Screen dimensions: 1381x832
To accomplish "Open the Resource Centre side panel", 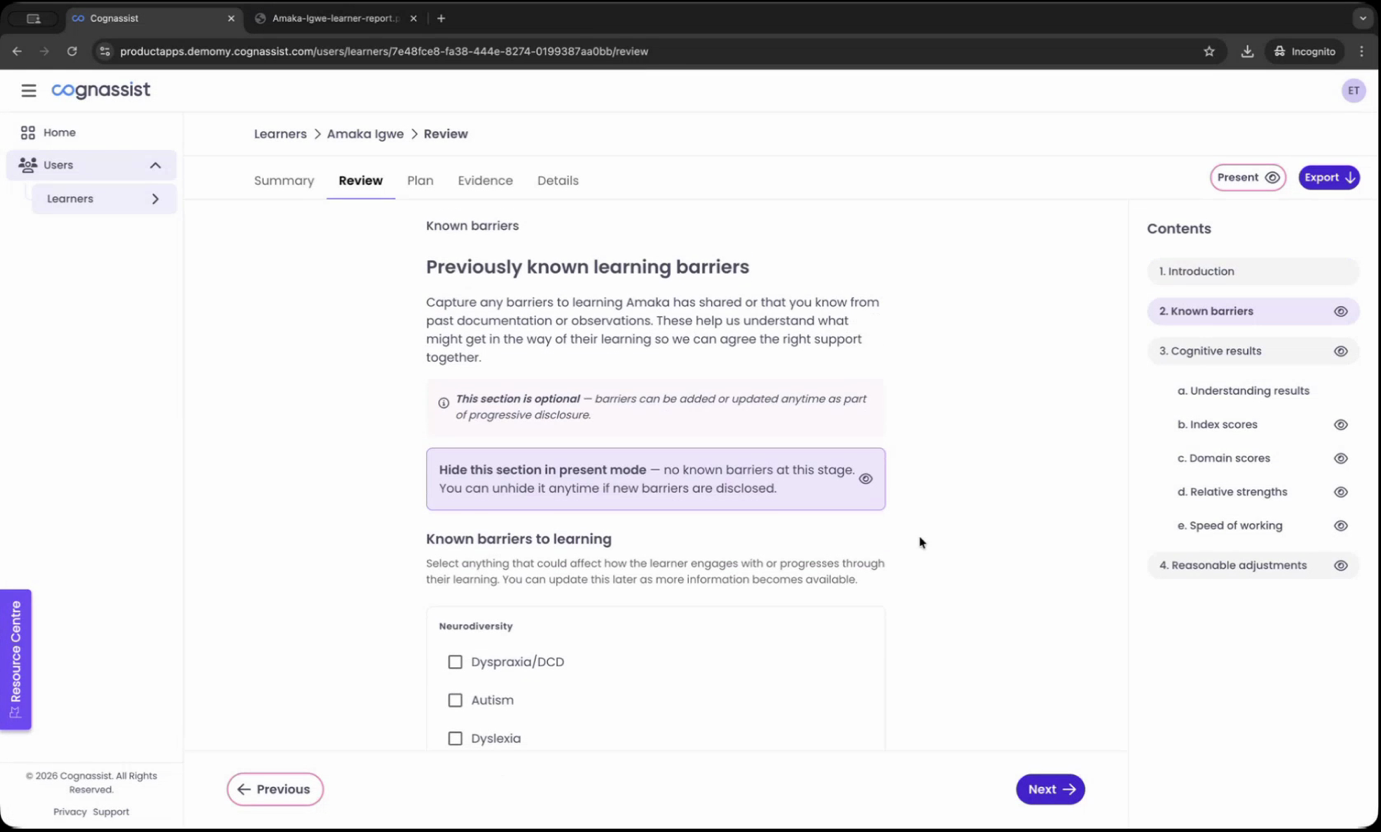I will click(15, 659).
